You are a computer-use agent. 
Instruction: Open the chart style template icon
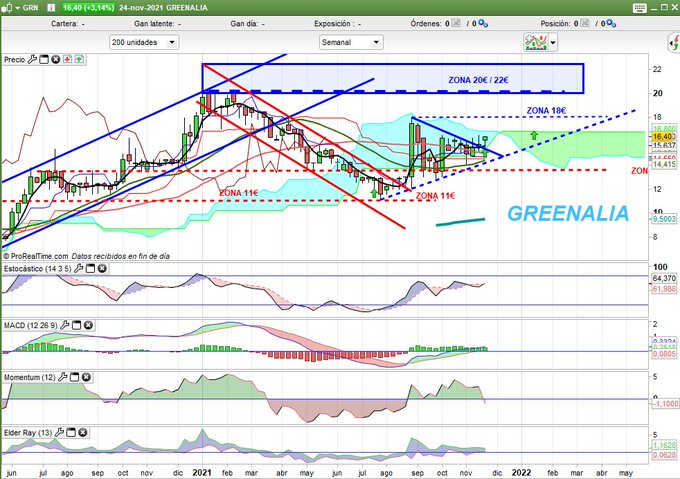tap(536, 42)
